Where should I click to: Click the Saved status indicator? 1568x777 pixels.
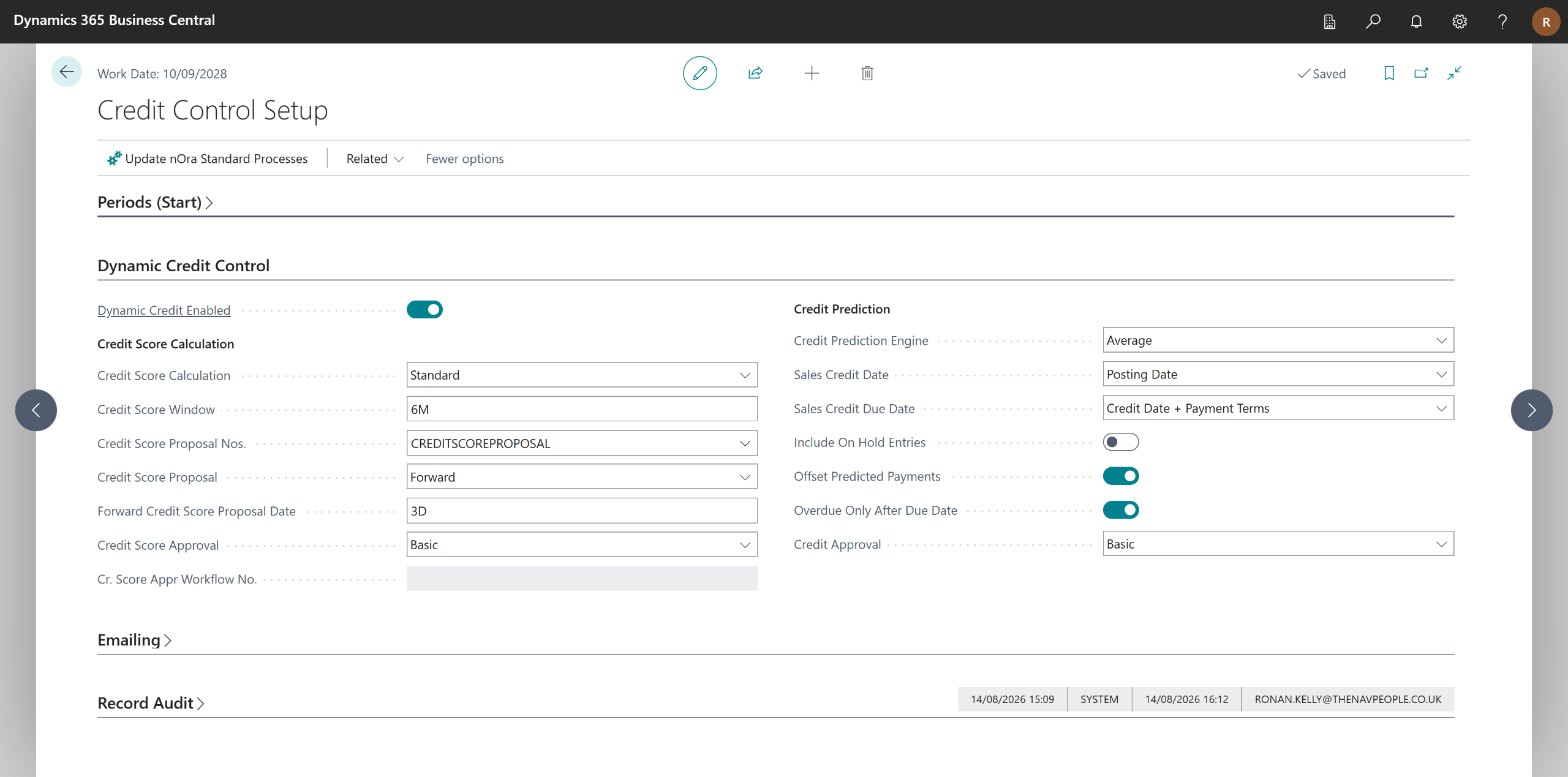1322,73
